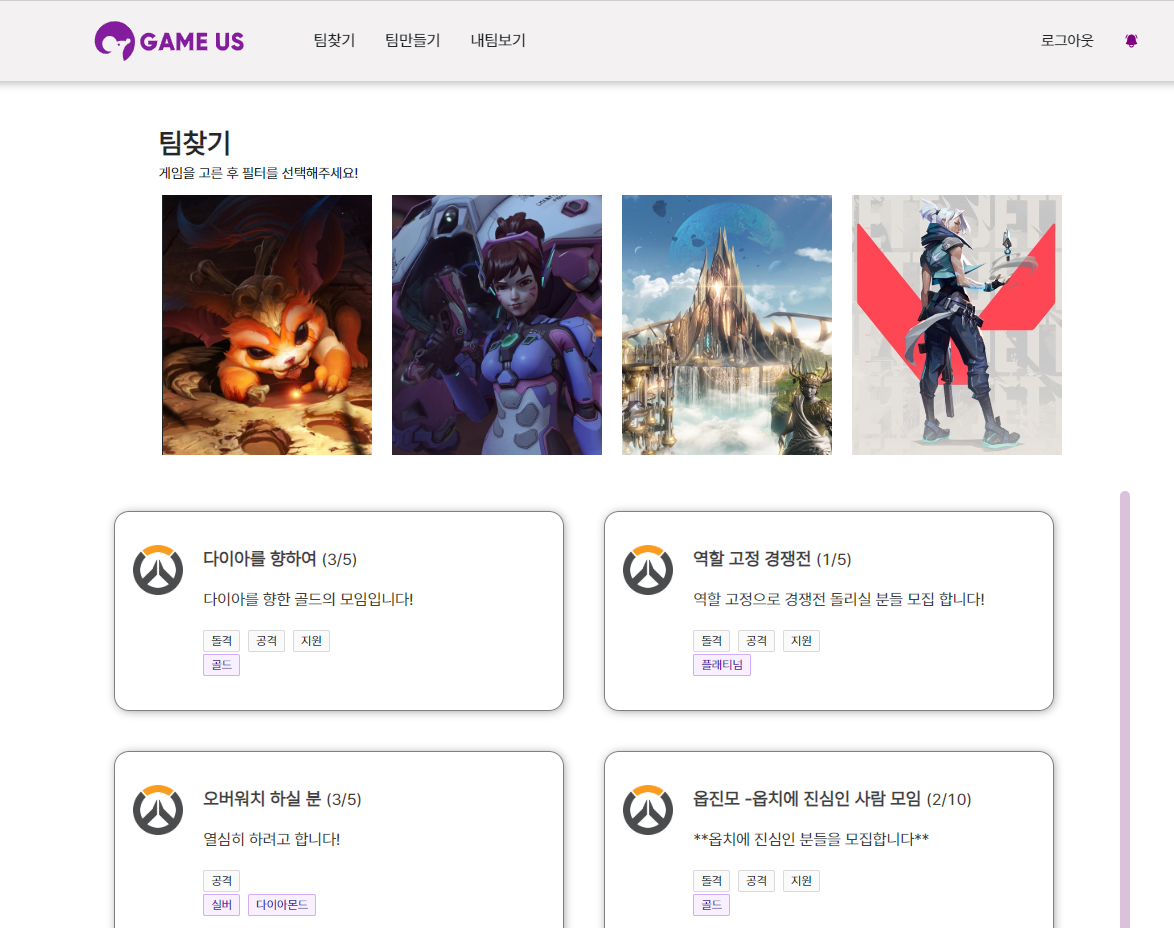The height and width of the screenshot is (928, 1174).
Task: Open the notification bell icon
Action: click(x=1131, y=40)
